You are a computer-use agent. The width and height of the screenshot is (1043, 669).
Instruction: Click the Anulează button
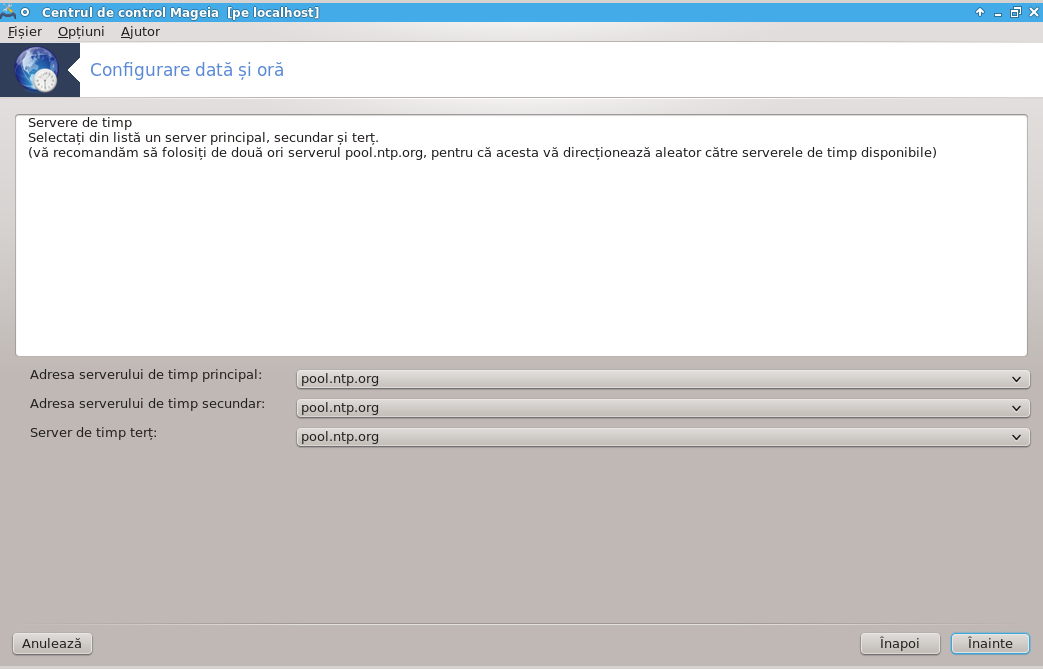tap(52, 643)
